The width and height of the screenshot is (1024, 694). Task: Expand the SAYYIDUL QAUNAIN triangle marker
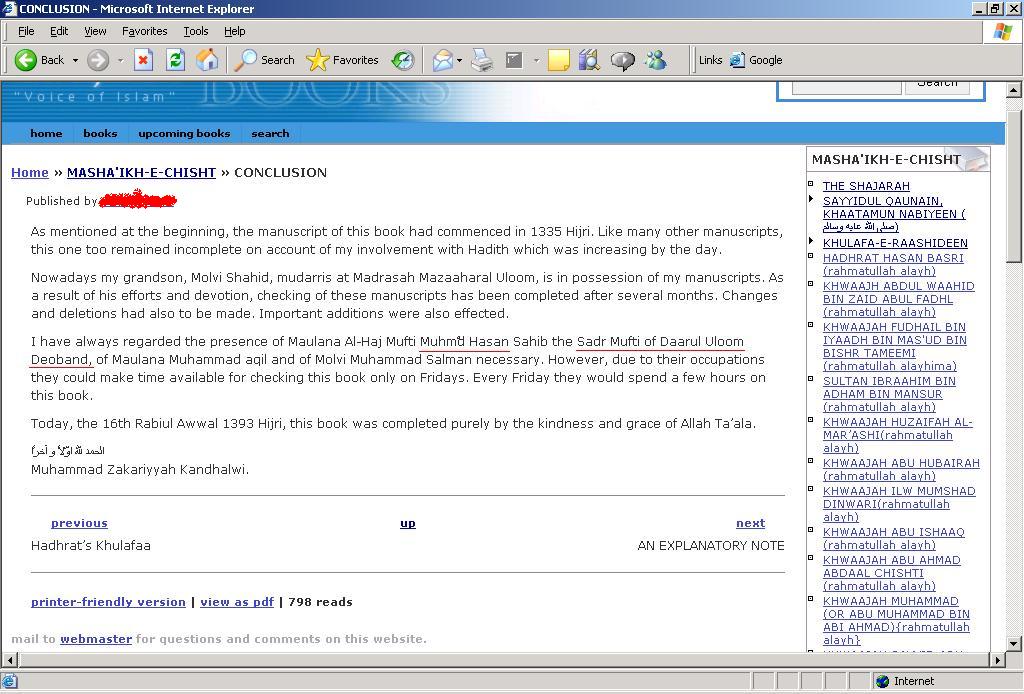point(811,198)
